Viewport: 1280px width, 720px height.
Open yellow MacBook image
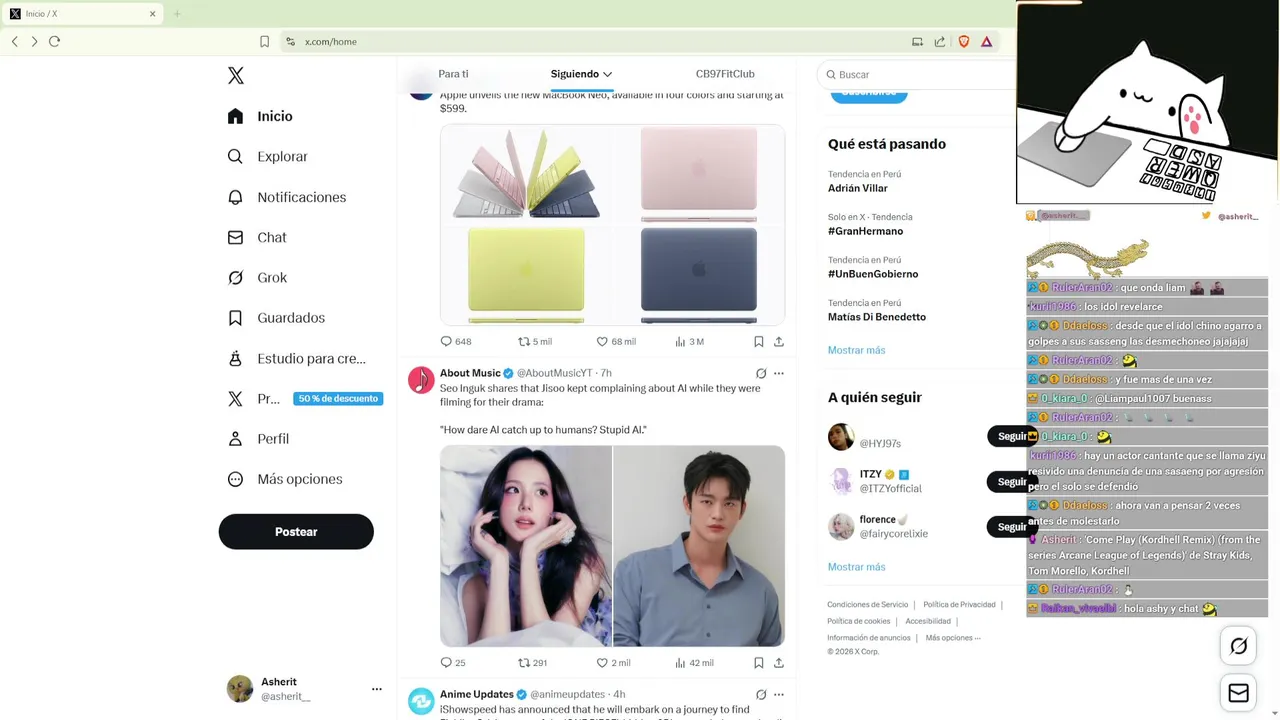[x=526, y=275]
